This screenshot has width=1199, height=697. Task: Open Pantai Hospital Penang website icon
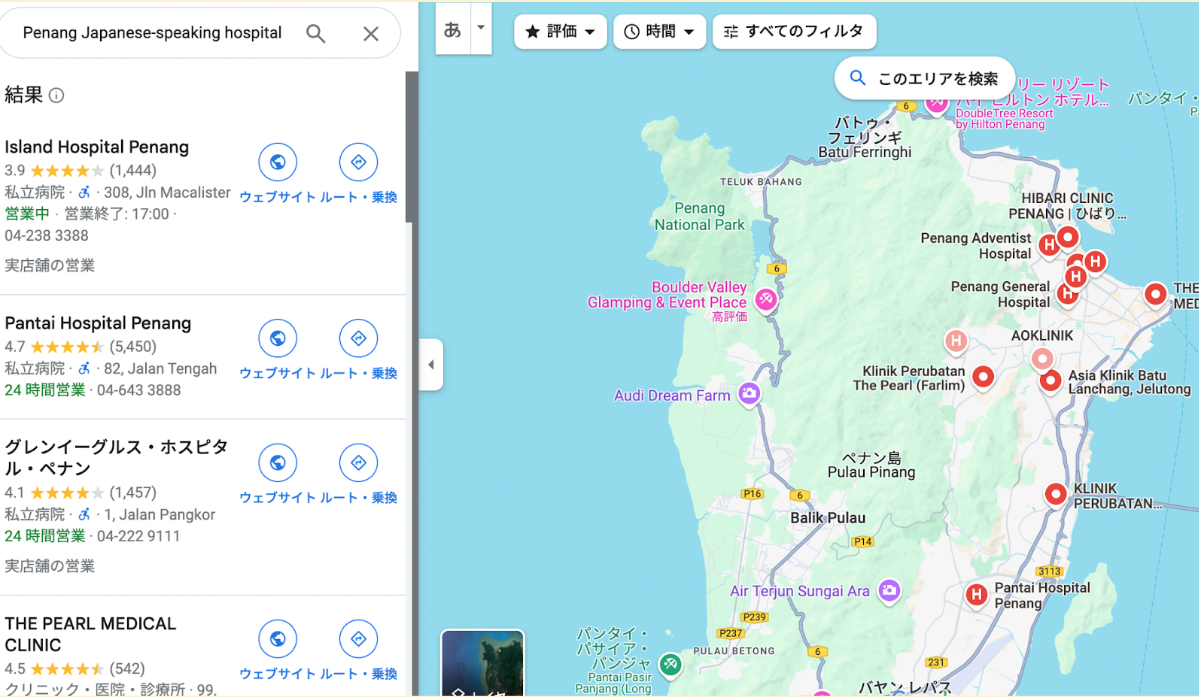[278, 338]
